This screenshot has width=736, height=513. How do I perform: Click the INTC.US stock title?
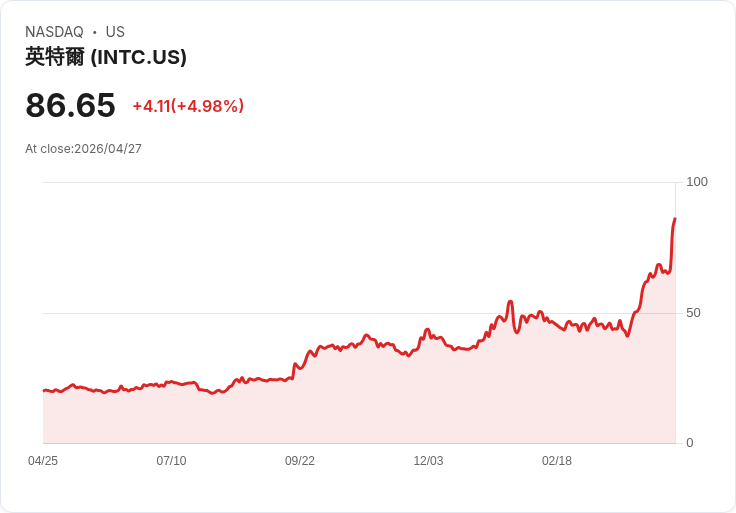106,57
